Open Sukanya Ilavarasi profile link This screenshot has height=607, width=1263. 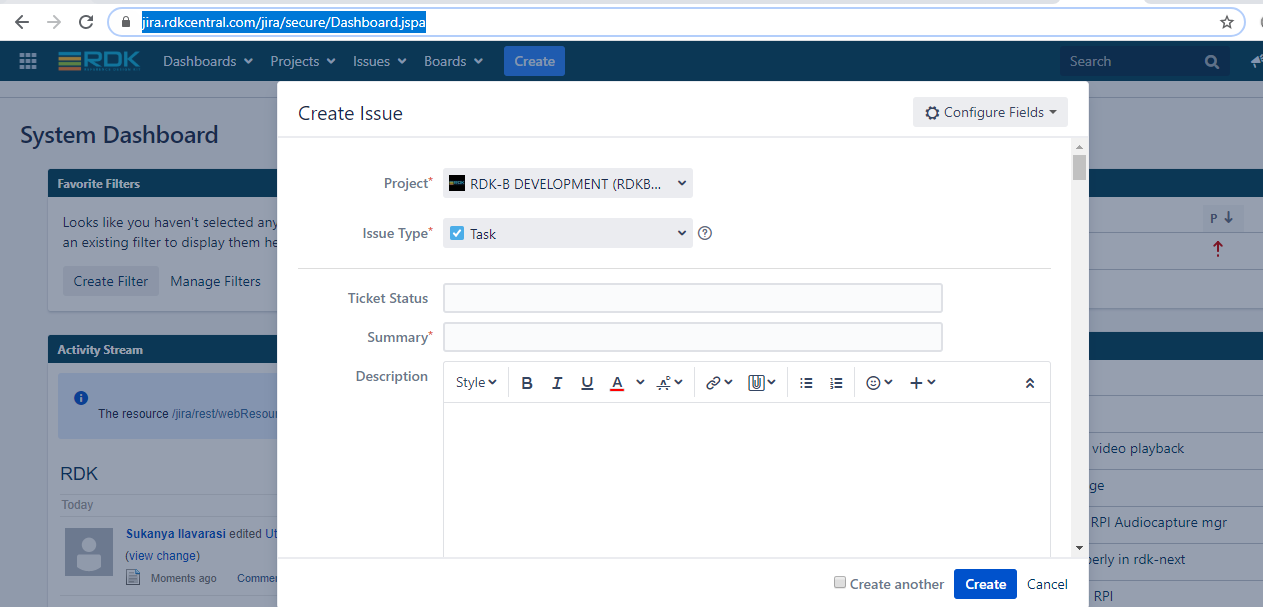[x=176, y=534]
